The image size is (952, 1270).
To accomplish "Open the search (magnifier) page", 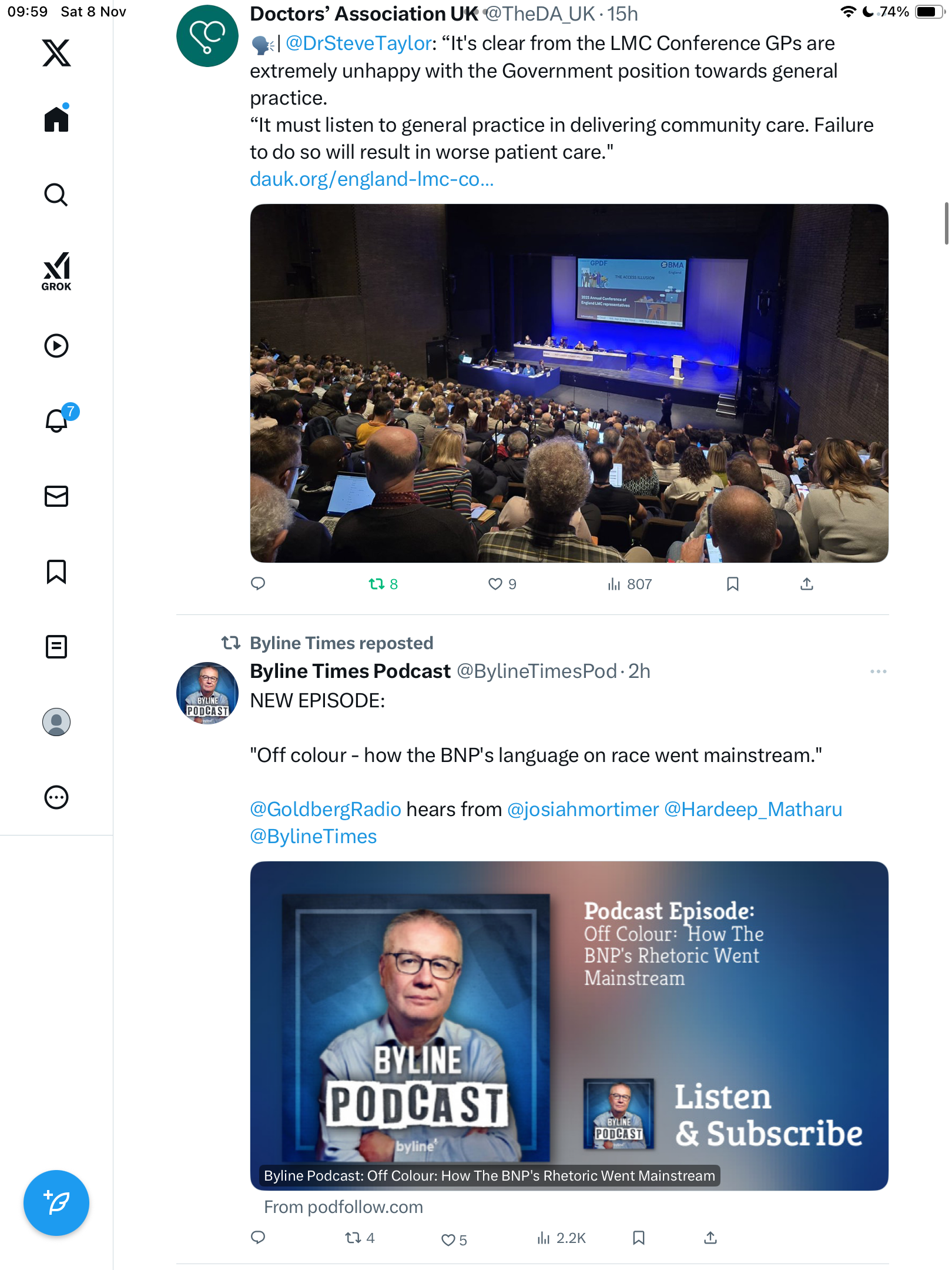I will pos(56,195).
